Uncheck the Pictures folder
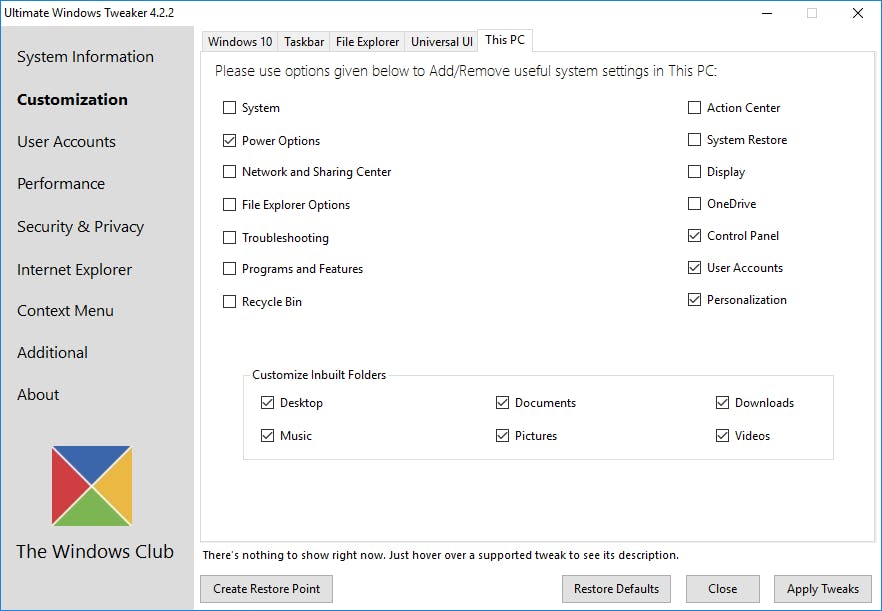 tap(502, 435)
